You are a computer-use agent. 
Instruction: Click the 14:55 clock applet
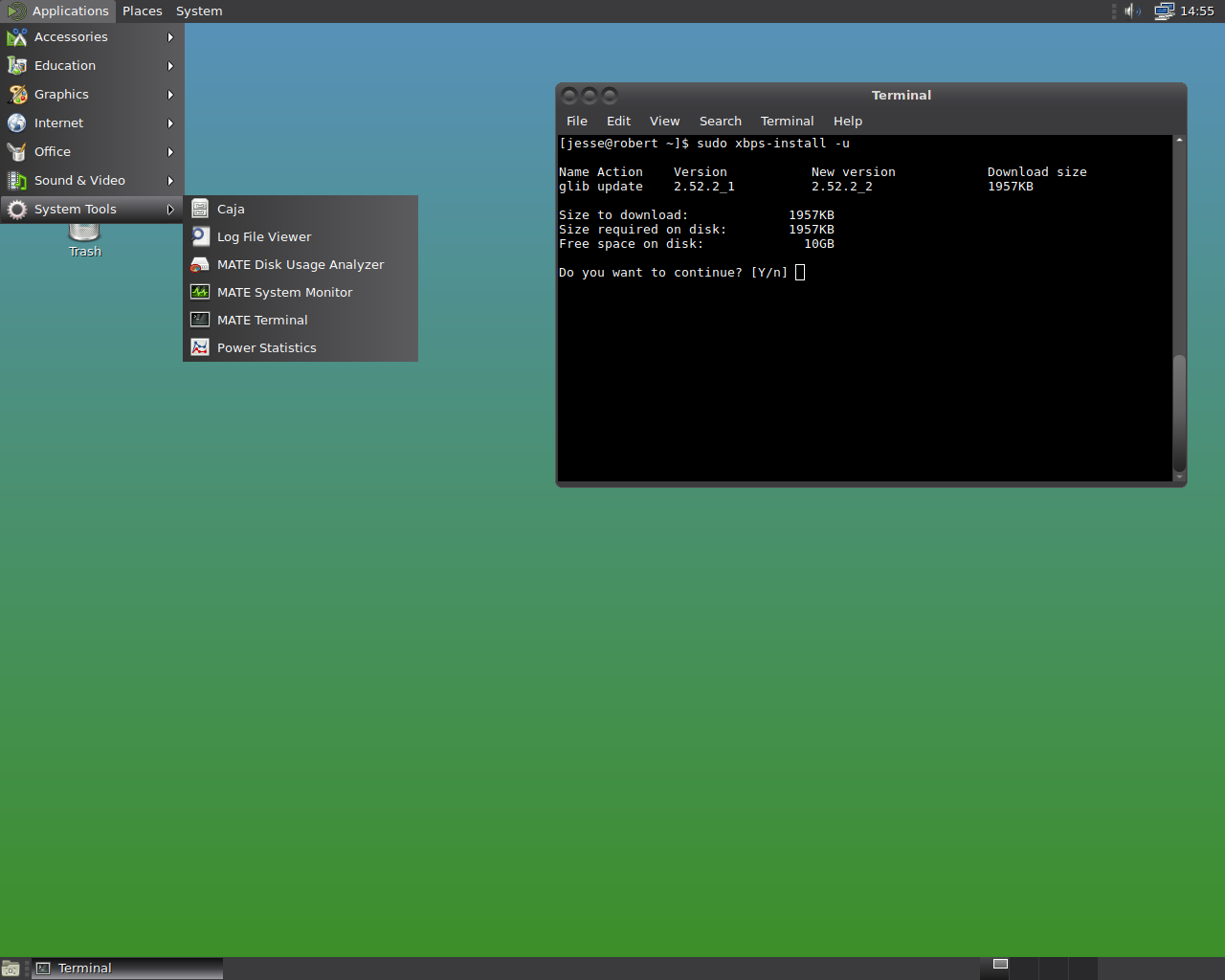(x=1197, y=11)
